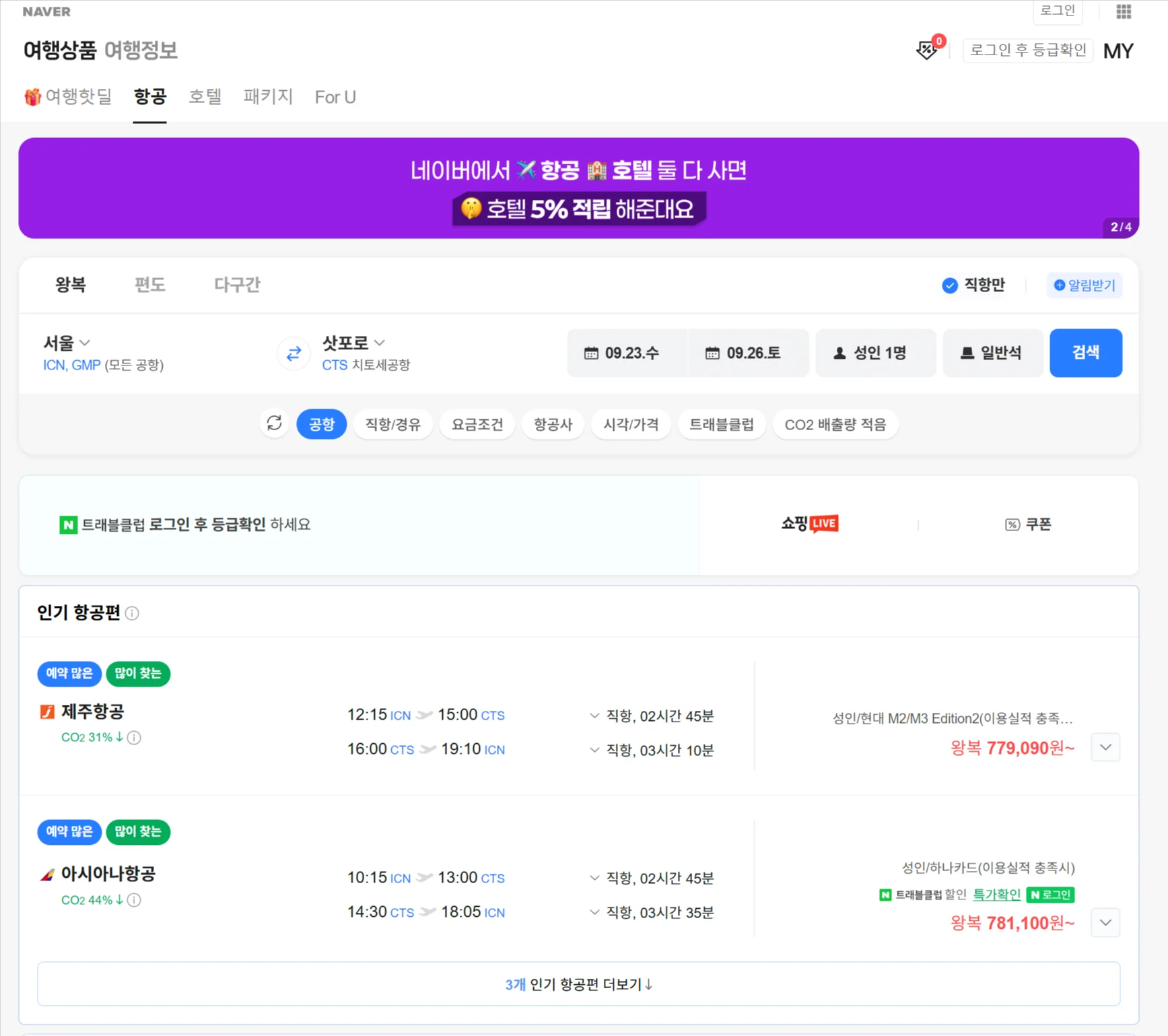Open the MY page icon

1118,51
